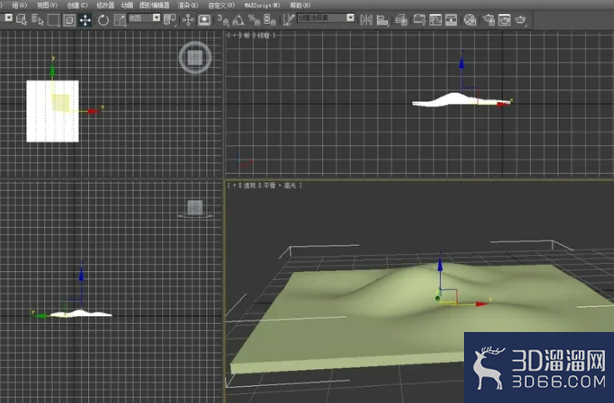Click the blue Z-axis arrow in front viewport
This screenshot has height=403, width=614.
point(462,63)
